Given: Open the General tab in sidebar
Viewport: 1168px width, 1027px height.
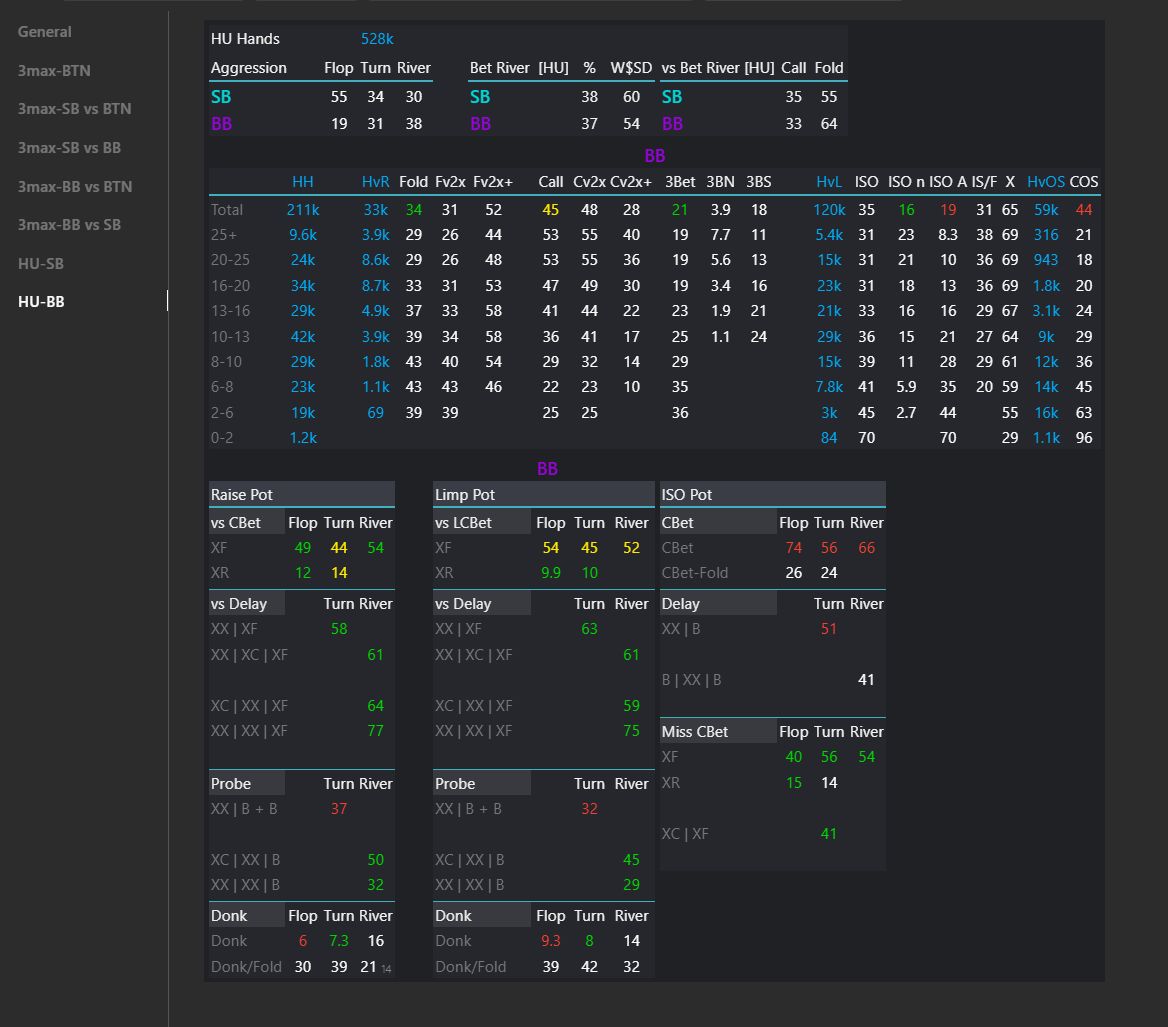Looking at the screenshot, I should 45,32.
